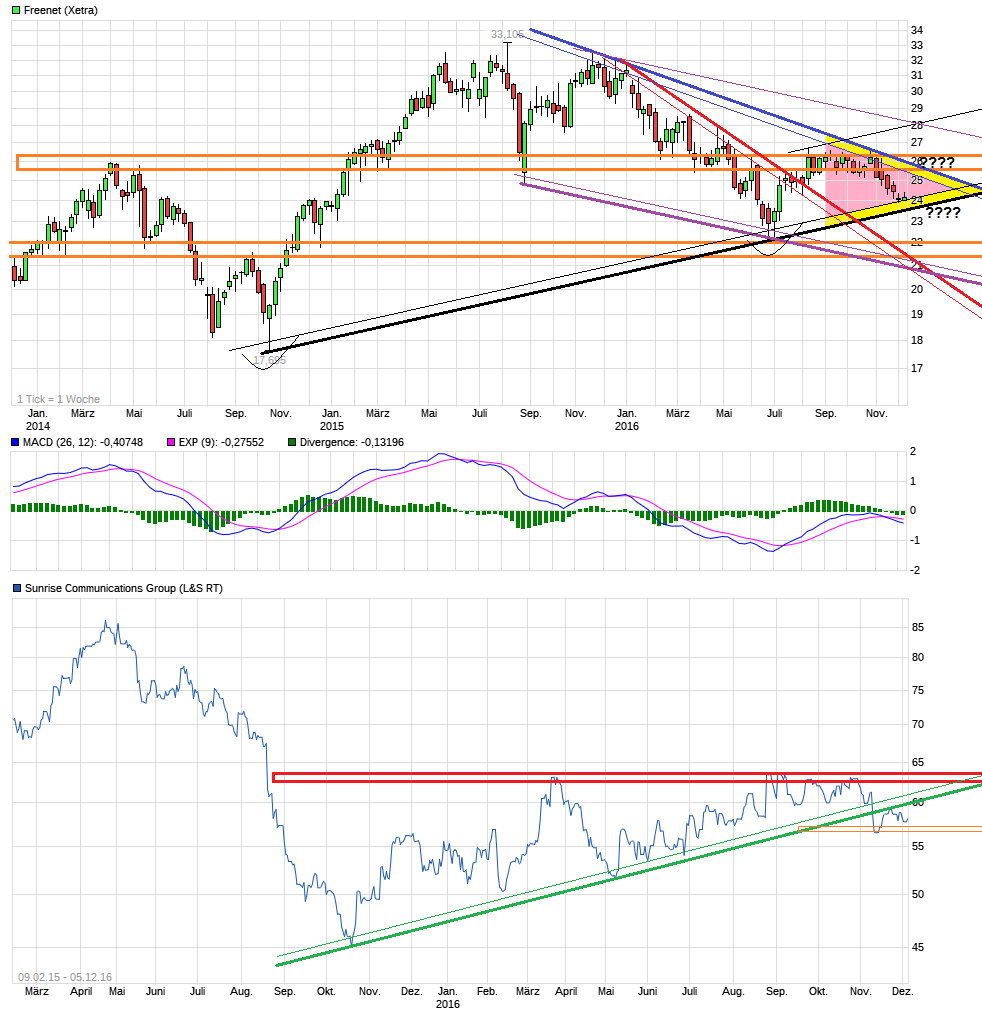This screenshot has width=982, height=1028.
Task: Click the green Freenet (Xetra) legend square
Action: [16, 10]
